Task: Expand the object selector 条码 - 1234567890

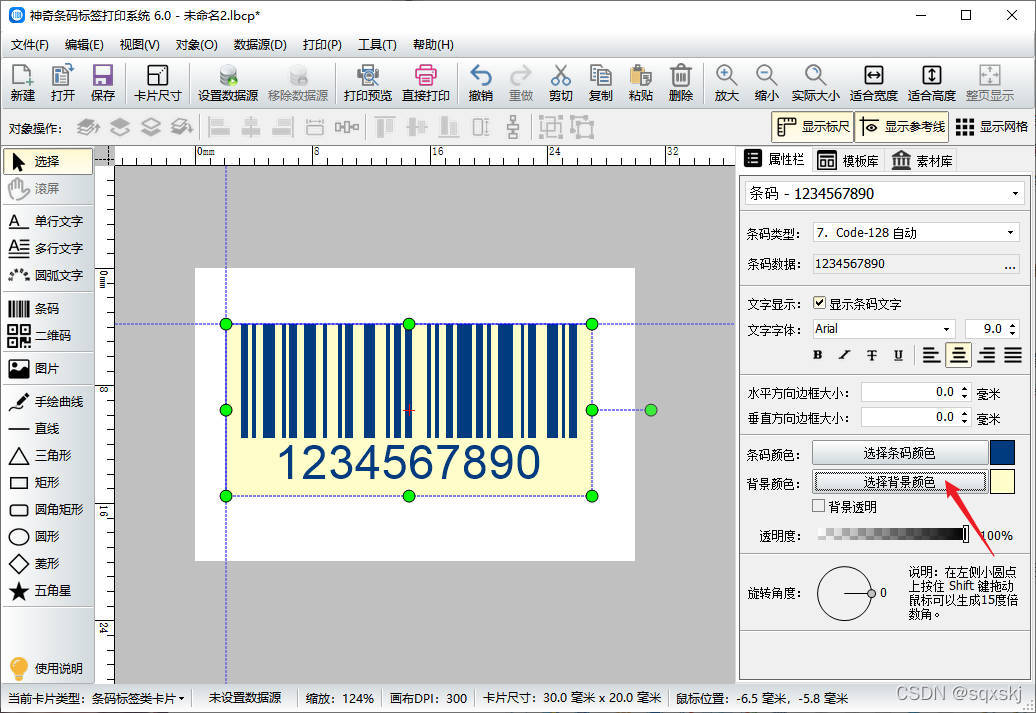Action: pyautogui.click(x=1015, y=194)
